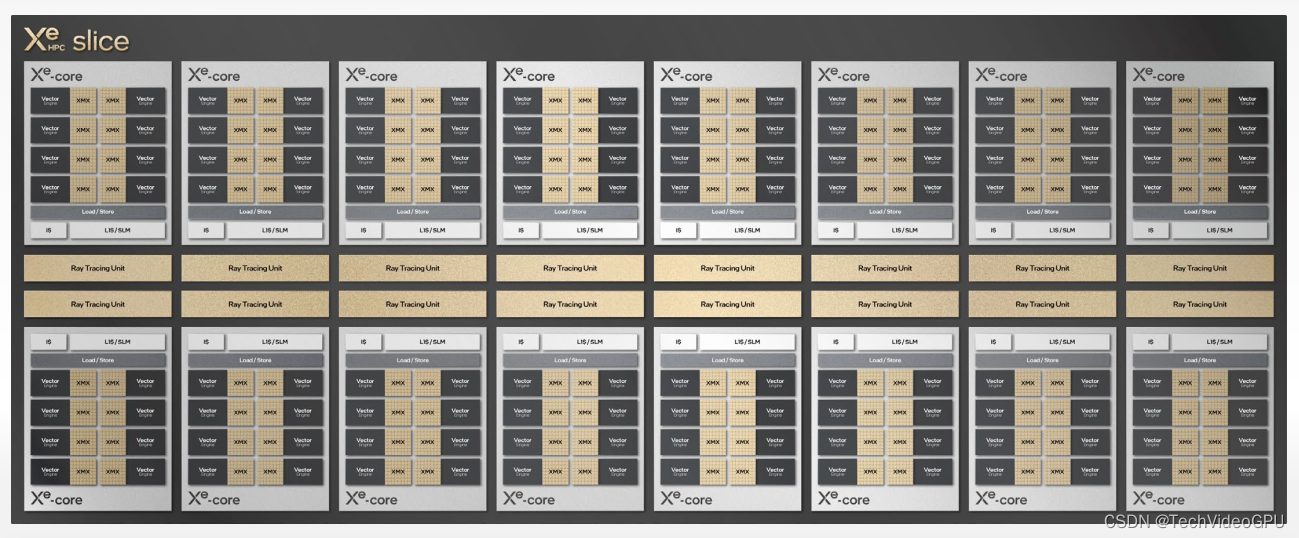Click the Xe HPC slice title

[77, 41]
